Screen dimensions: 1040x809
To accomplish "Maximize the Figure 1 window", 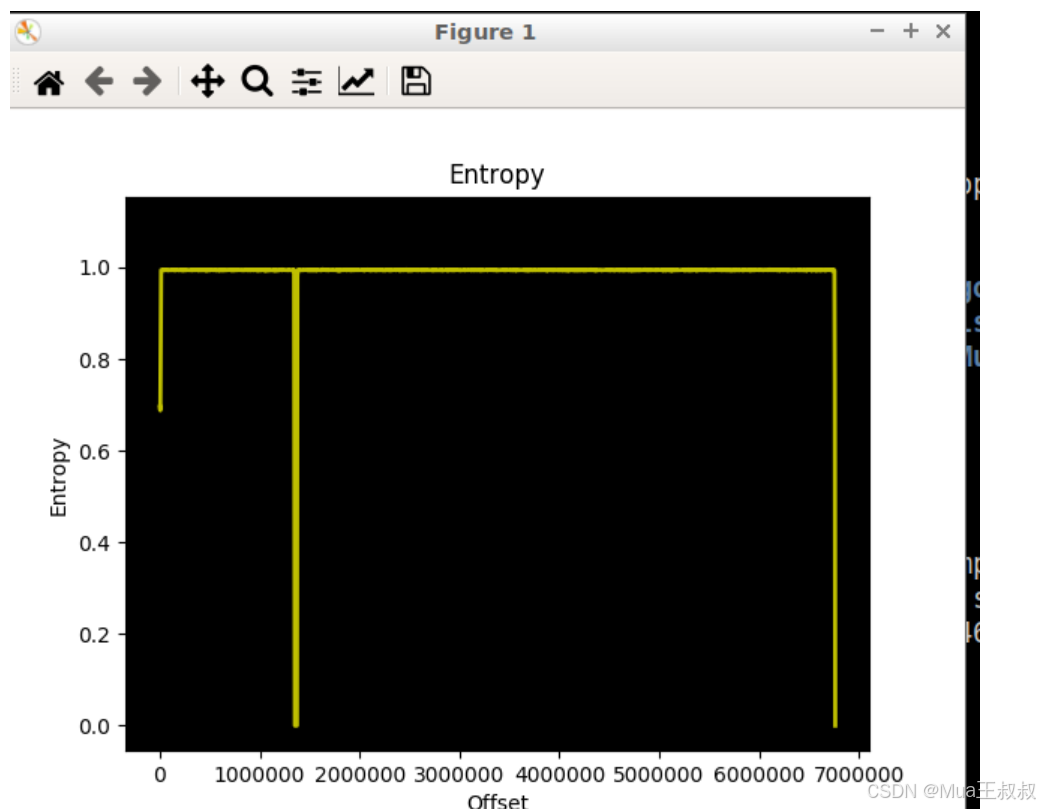I will click(x=911, y=31).
